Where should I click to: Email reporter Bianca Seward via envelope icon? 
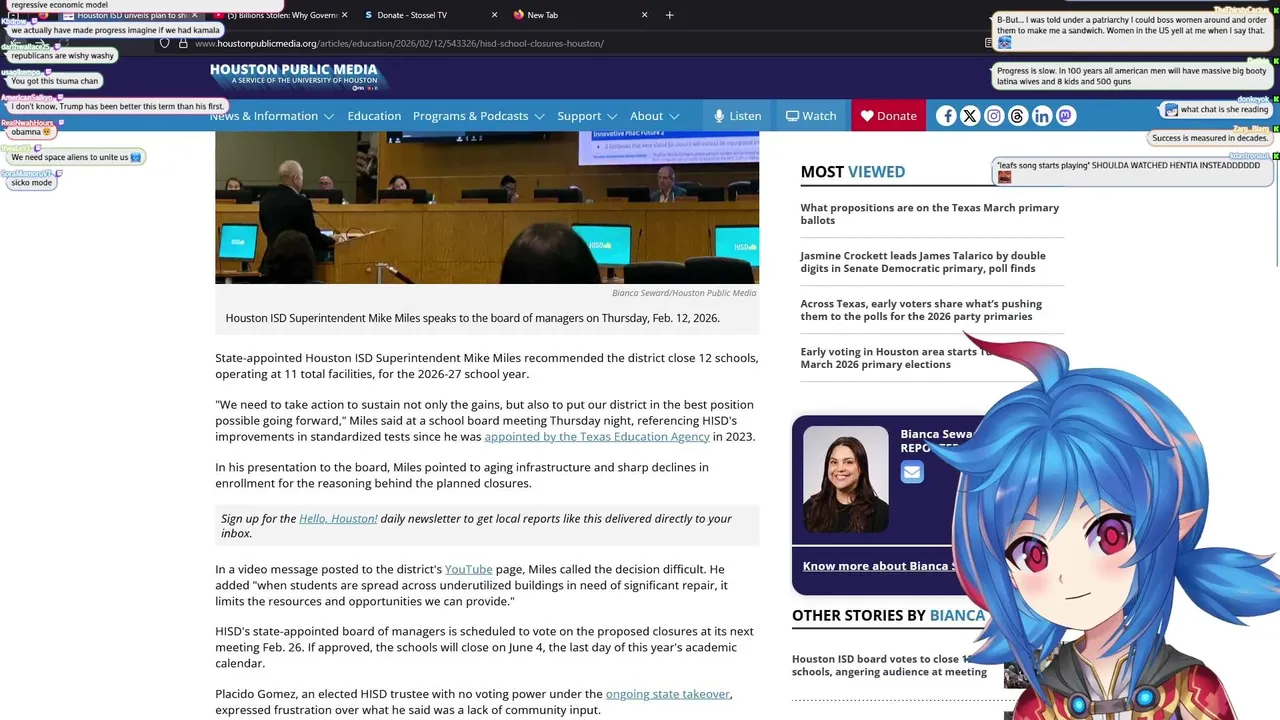pos(912,472)
